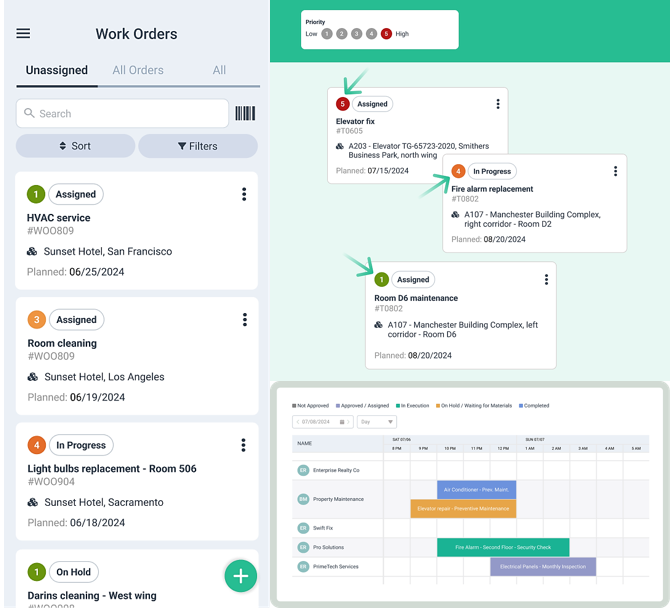Viewport: 670px width, 611px height.
Task: Open the Sort options
Action: click(75, 146)
